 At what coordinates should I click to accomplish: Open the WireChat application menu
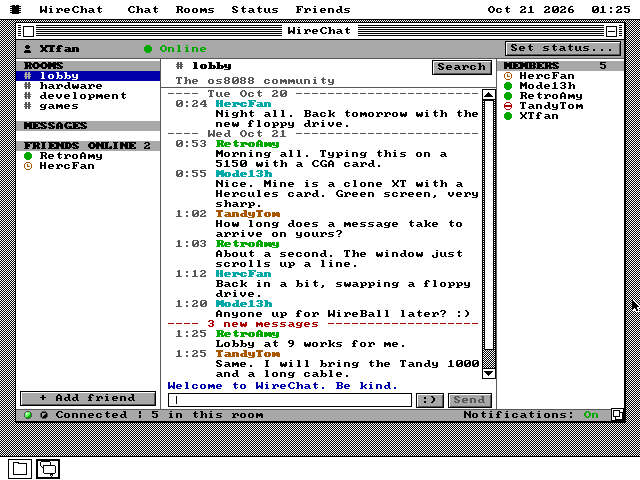[x=71, y=9]
